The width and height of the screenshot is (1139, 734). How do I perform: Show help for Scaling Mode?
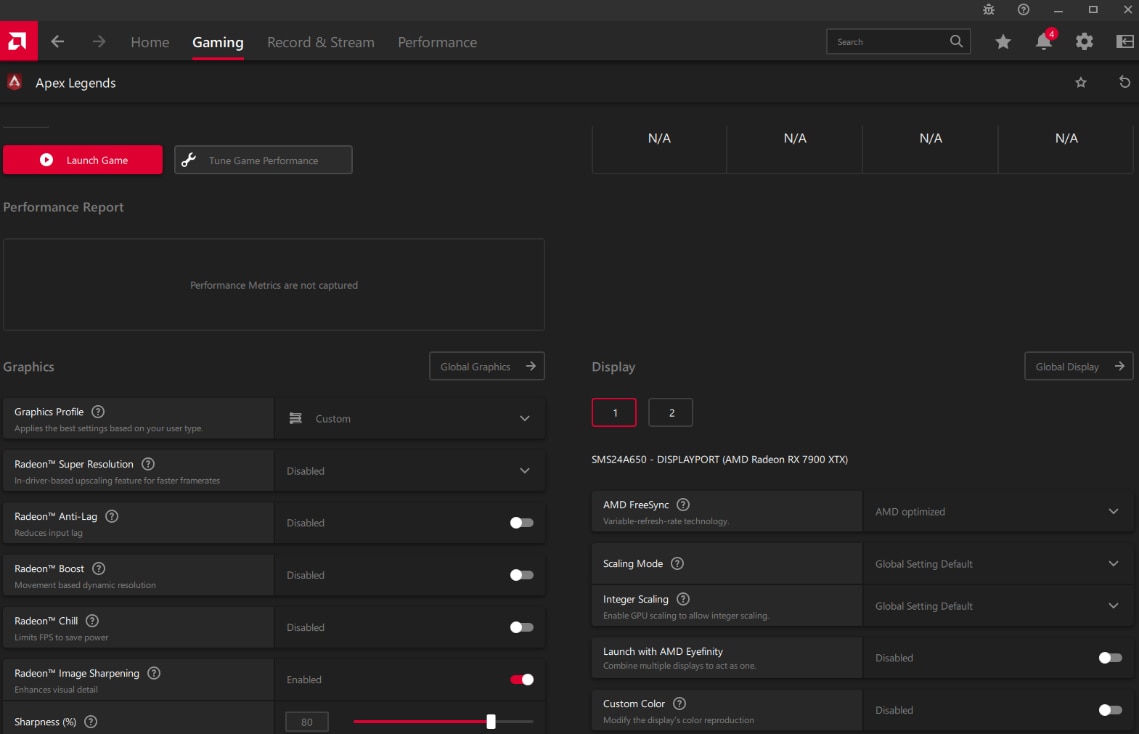(x=678, y=563)
